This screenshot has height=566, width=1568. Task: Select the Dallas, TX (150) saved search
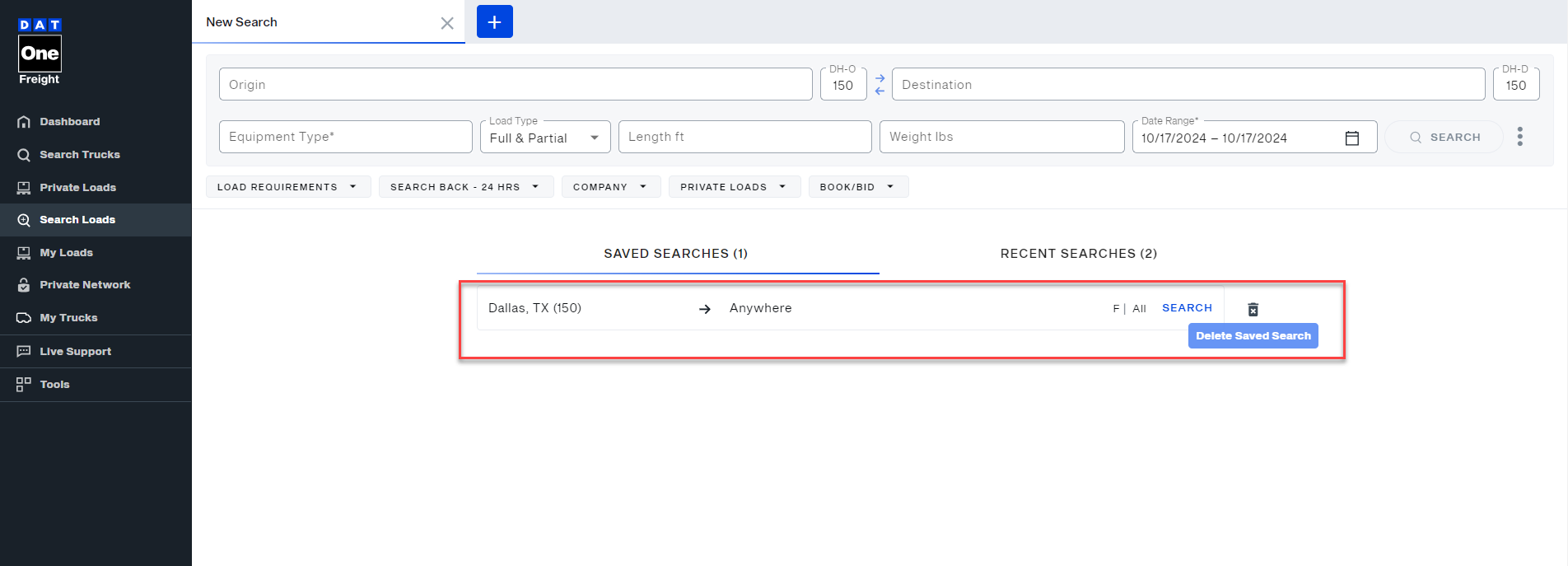pos(534,308)
